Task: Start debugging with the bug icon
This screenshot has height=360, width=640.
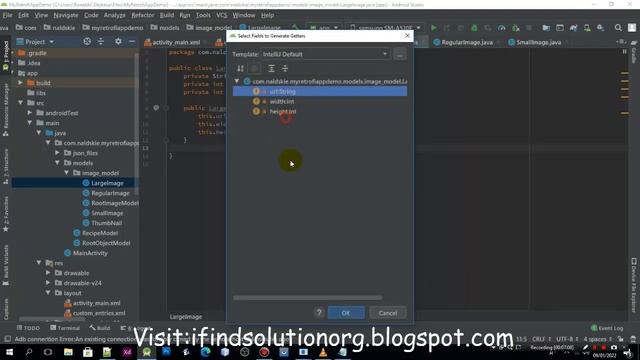Action: tap(474, 28)
